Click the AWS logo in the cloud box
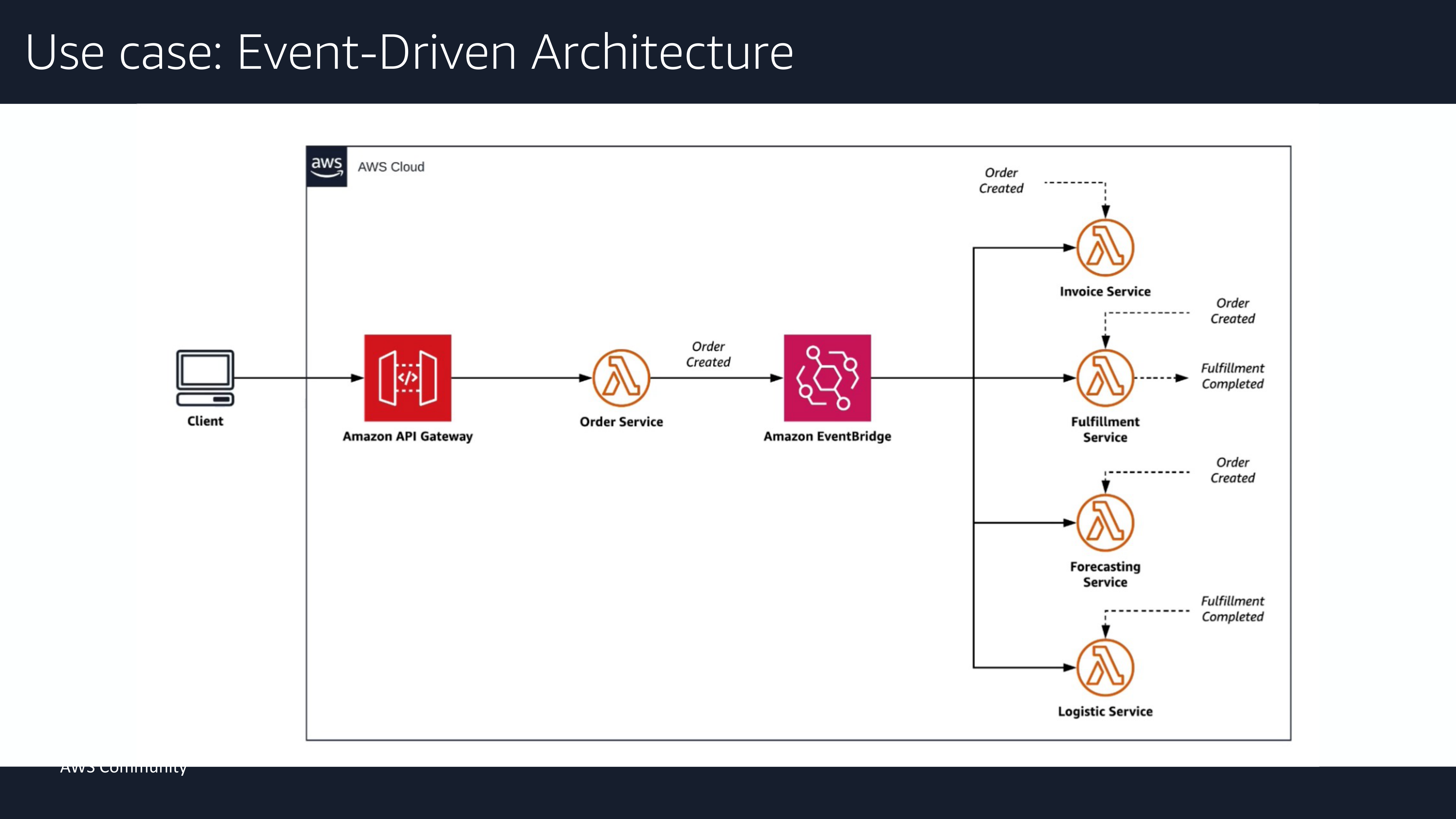The height and width of the screenshot is (819, 1456). click(327, 167)
